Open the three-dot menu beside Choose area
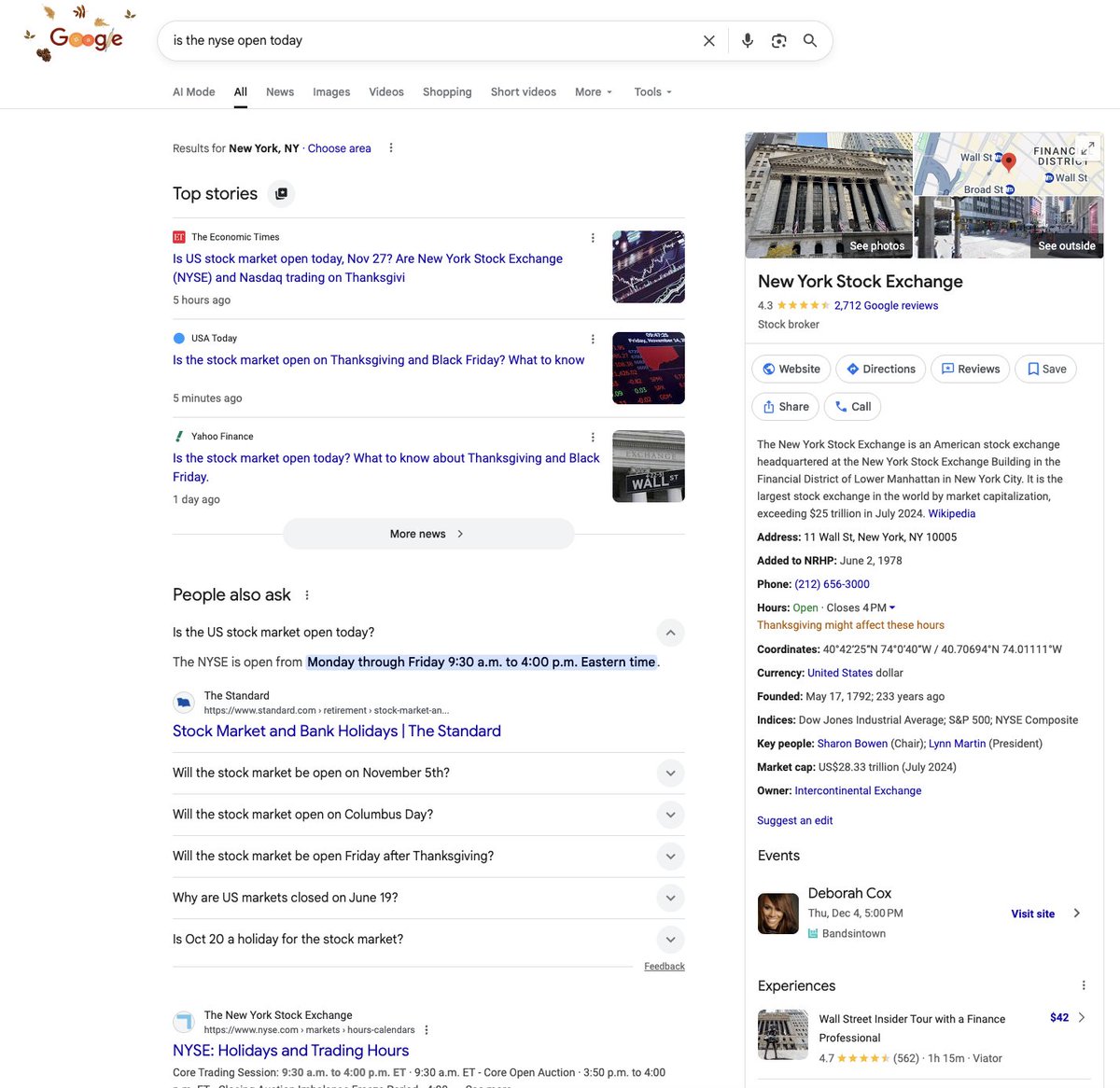1120x1088 pixels. (391, 147)
